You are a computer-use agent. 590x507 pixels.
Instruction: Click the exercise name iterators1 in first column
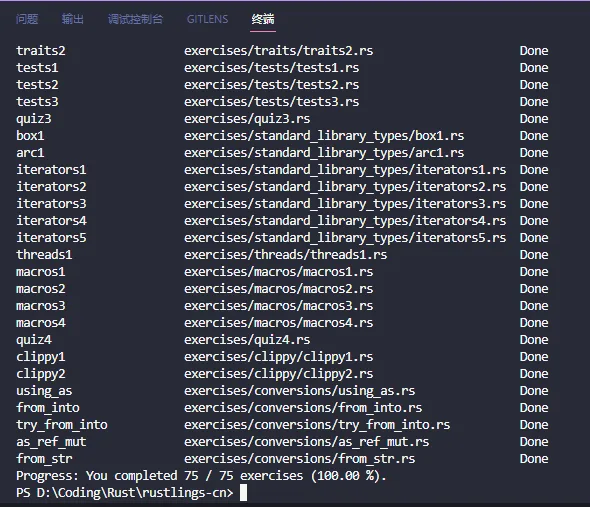(51, 169)
